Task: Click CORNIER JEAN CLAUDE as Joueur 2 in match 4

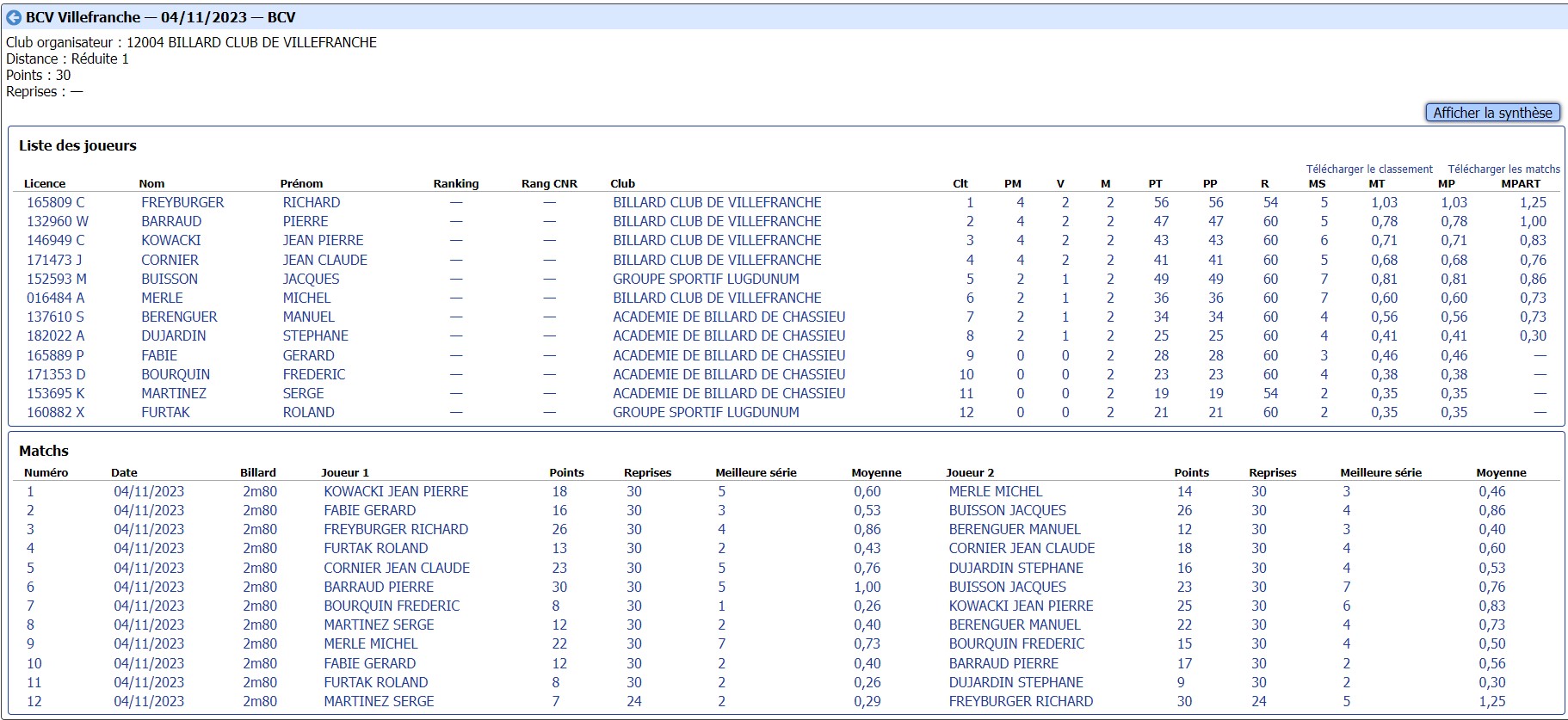Action: (x=1022, y=548)
